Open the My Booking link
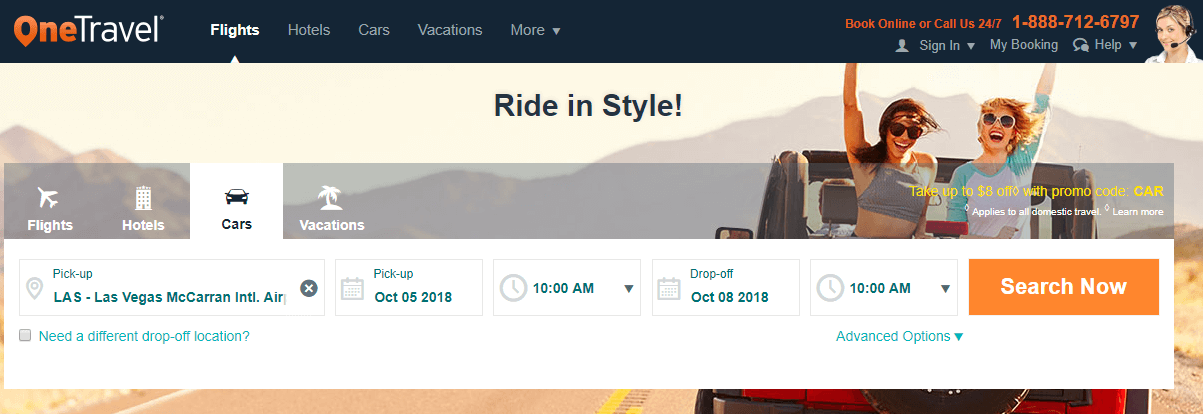The height and width of the screenshot is (414, 1203). [x=1023, y=45]
